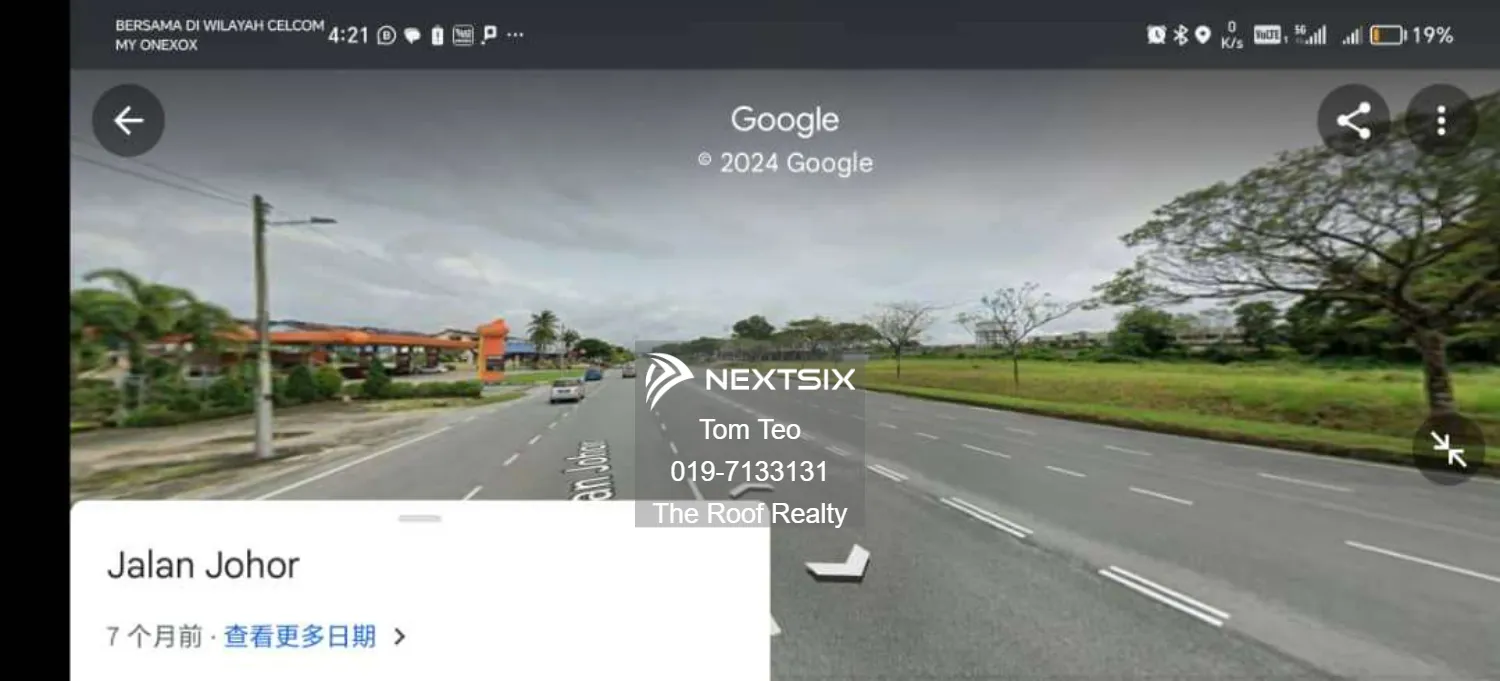Tap the 5G signal strength bars

pyautogui.click(x=1311, y=36)
